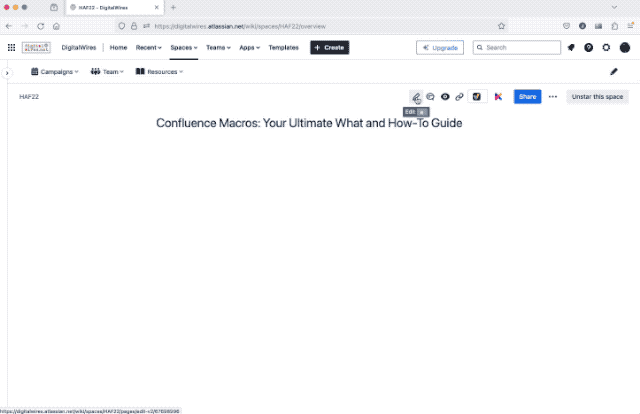The image size is (640, 414).
Task: Open the Teams menu
Action: (218, 48)
